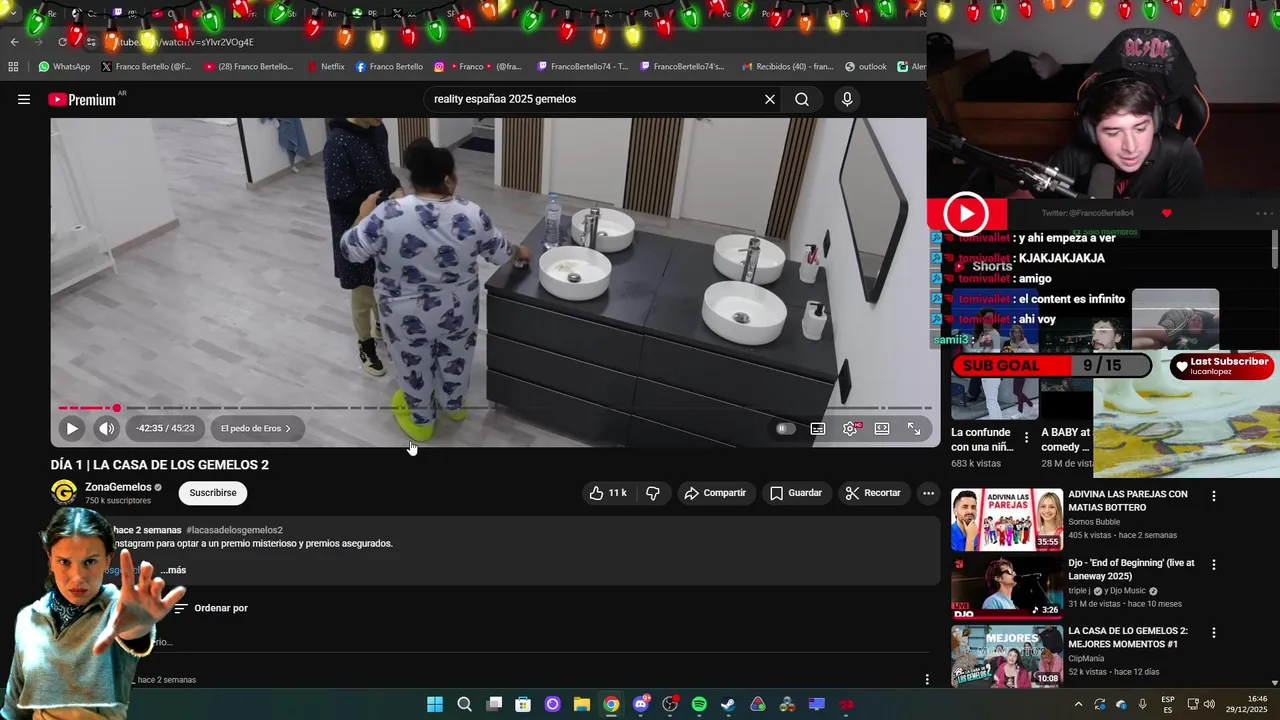The image size is (1280, 720).
Task: Click the red play button on stream overlay
Action: click(x=966, y=214)
